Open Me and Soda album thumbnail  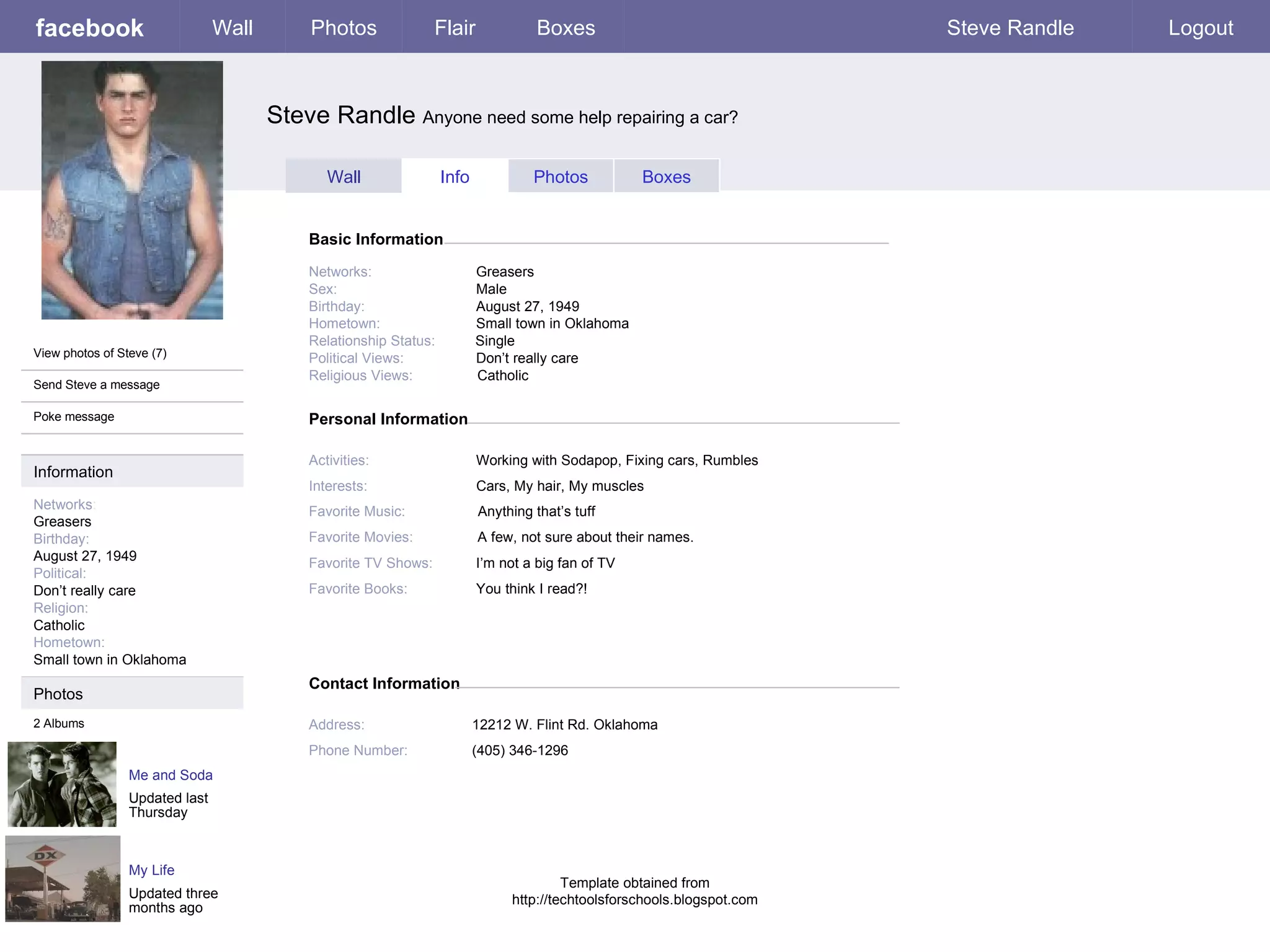(x=62, y=784)
